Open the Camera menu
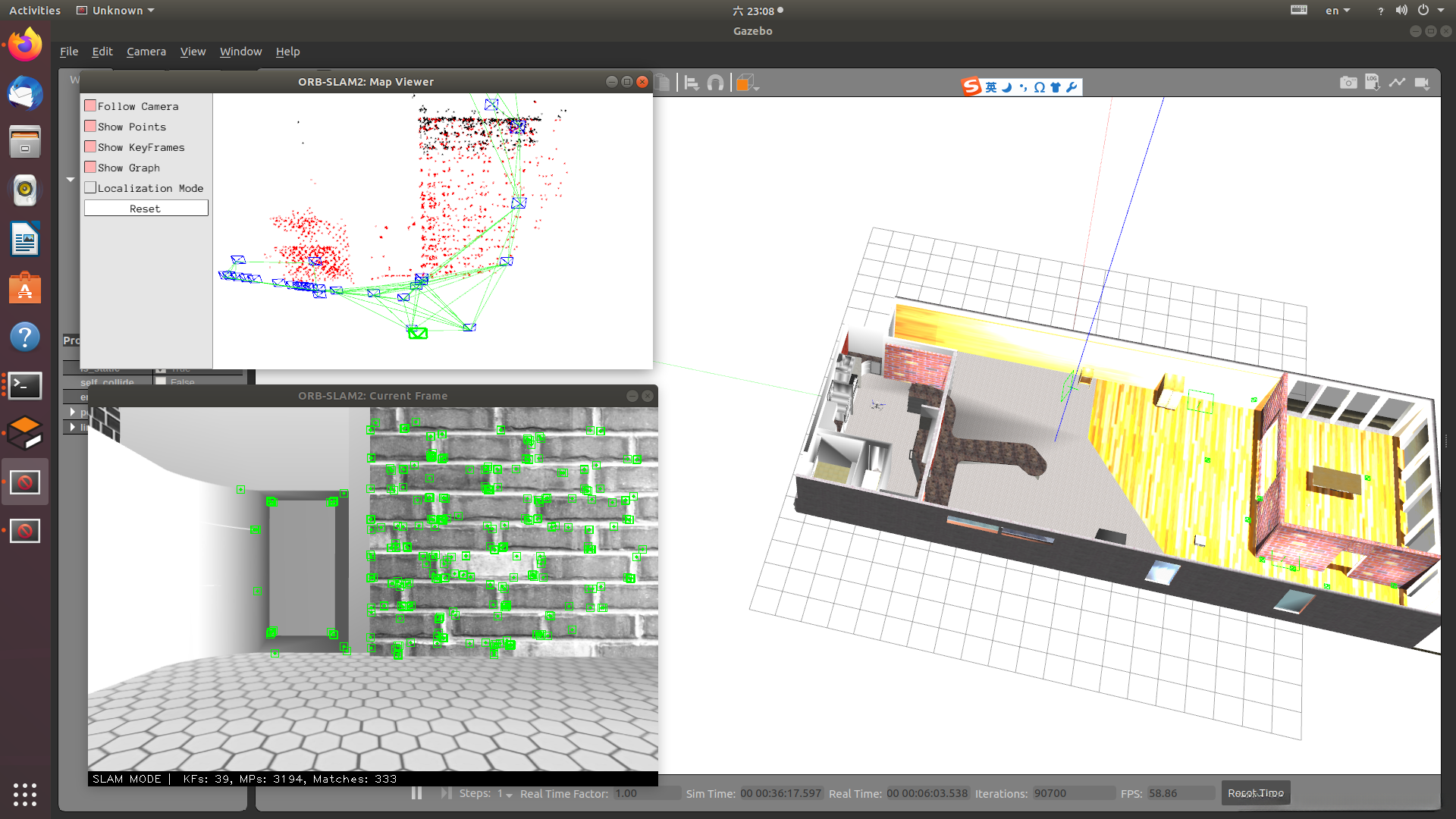The image size is (1456, 819). coord(146,52)
